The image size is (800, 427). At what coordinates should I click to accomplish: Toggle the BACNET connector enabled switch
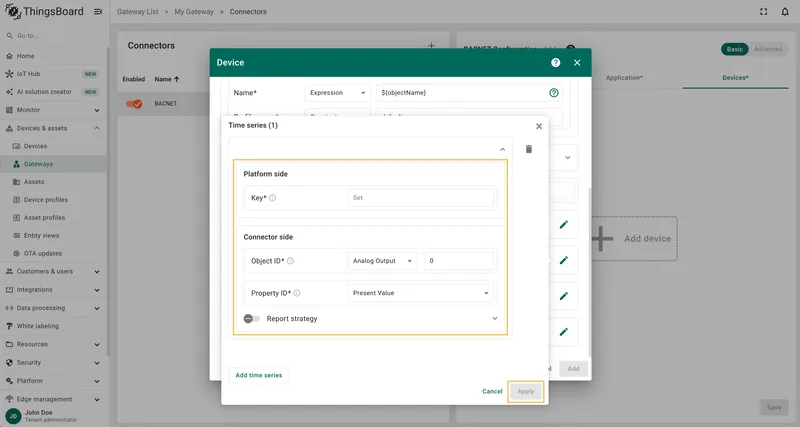[134, 104]
